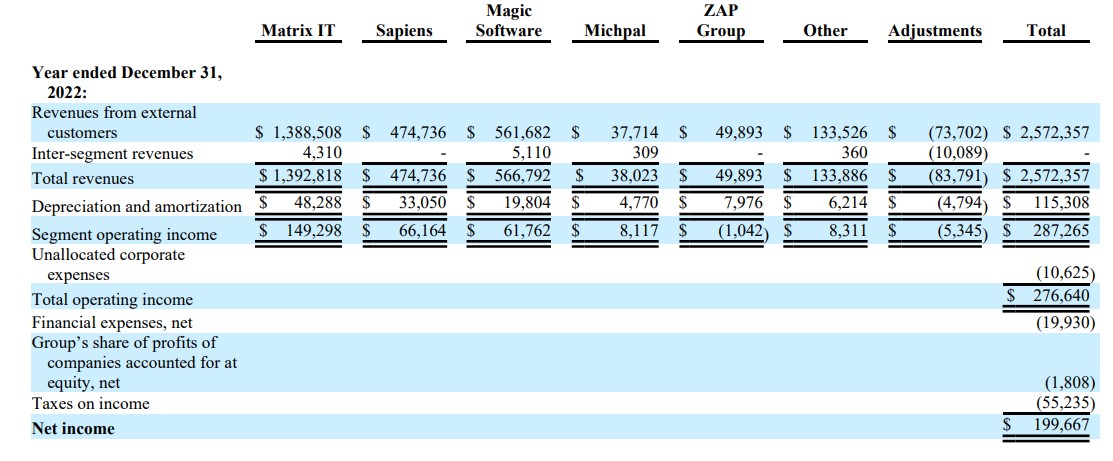Screen dimensions: 1113x461
Task: Click Other total revenues 133,886
Action: click(x=840, y=177)
